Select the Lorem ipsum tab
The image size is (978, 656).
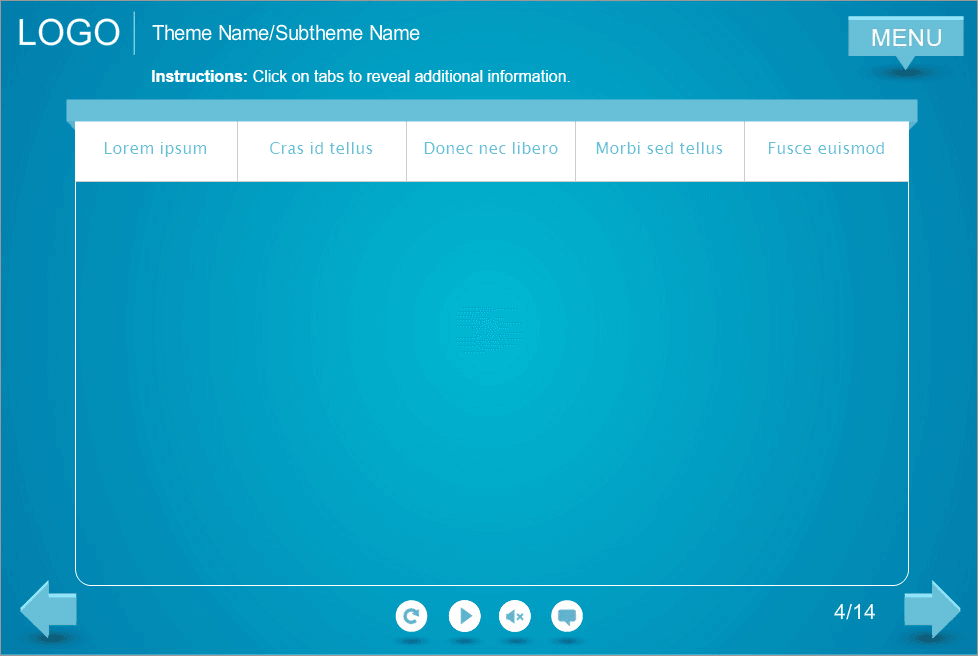click(x=156, y=149)
